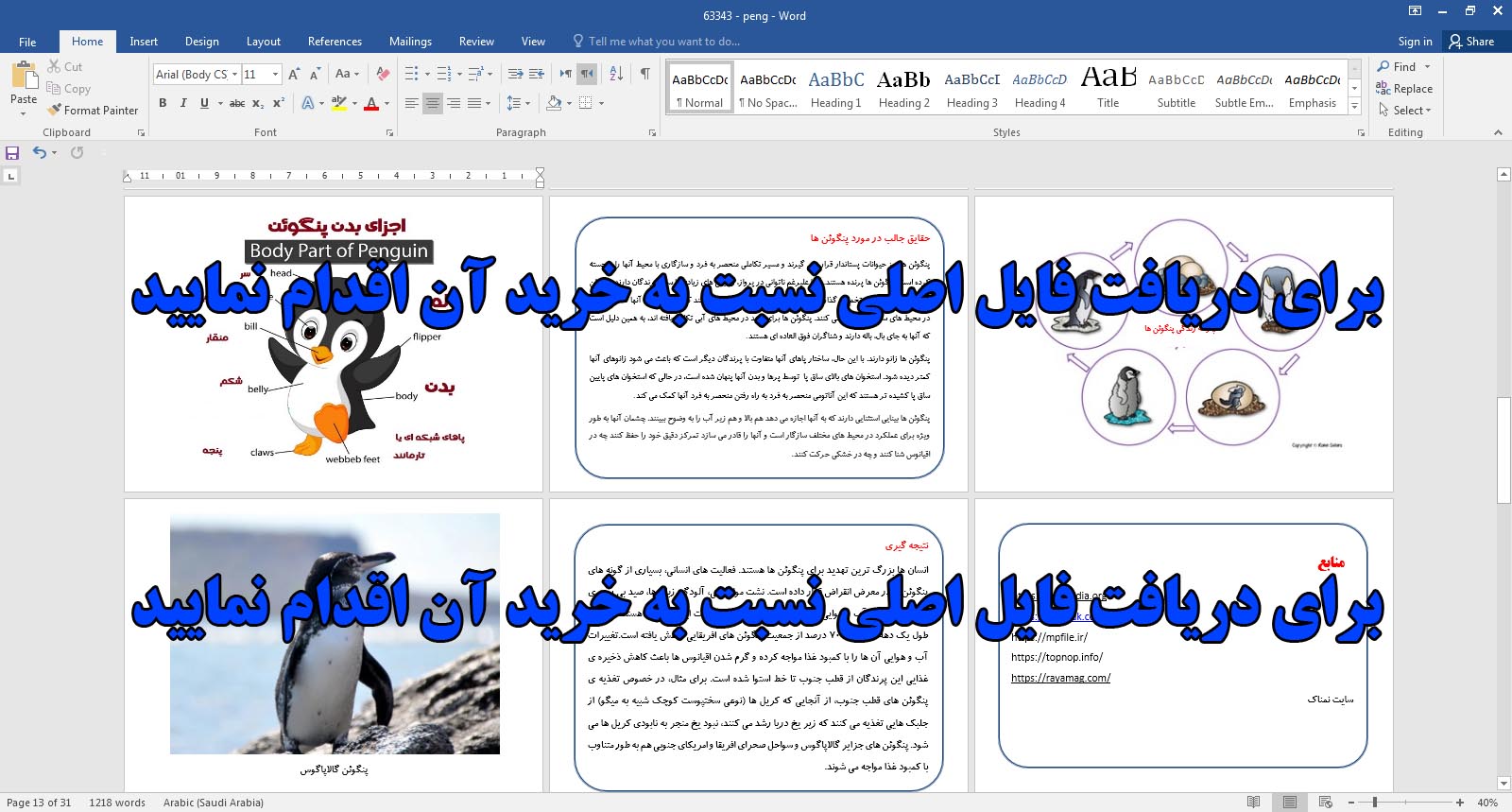Click the vertical scrollbar thumb
Viewport: 1512px width, 812px height.
(x=1503, y=451)
